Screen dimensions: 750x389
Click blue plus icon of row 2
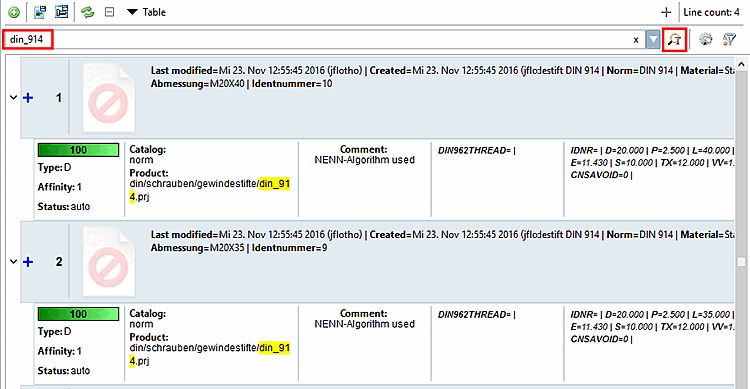point(28,262)
